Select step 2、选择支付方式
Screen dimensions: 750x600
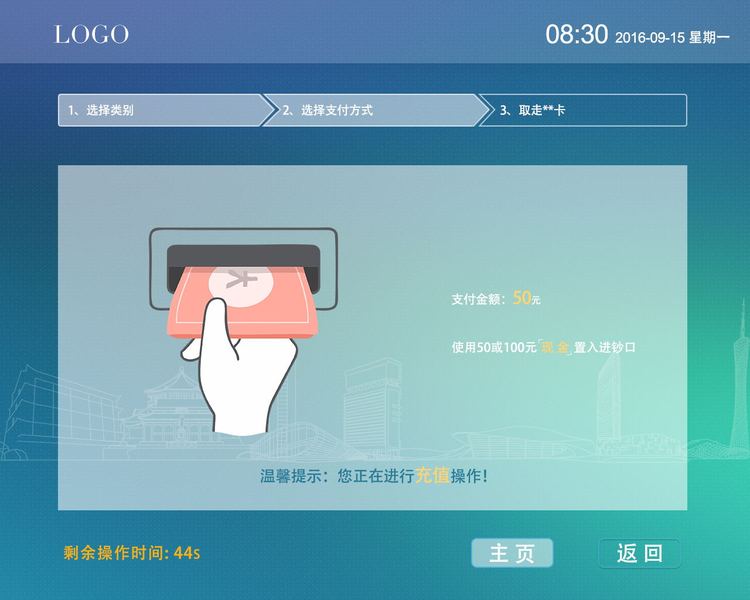click(x=375, y=111)
